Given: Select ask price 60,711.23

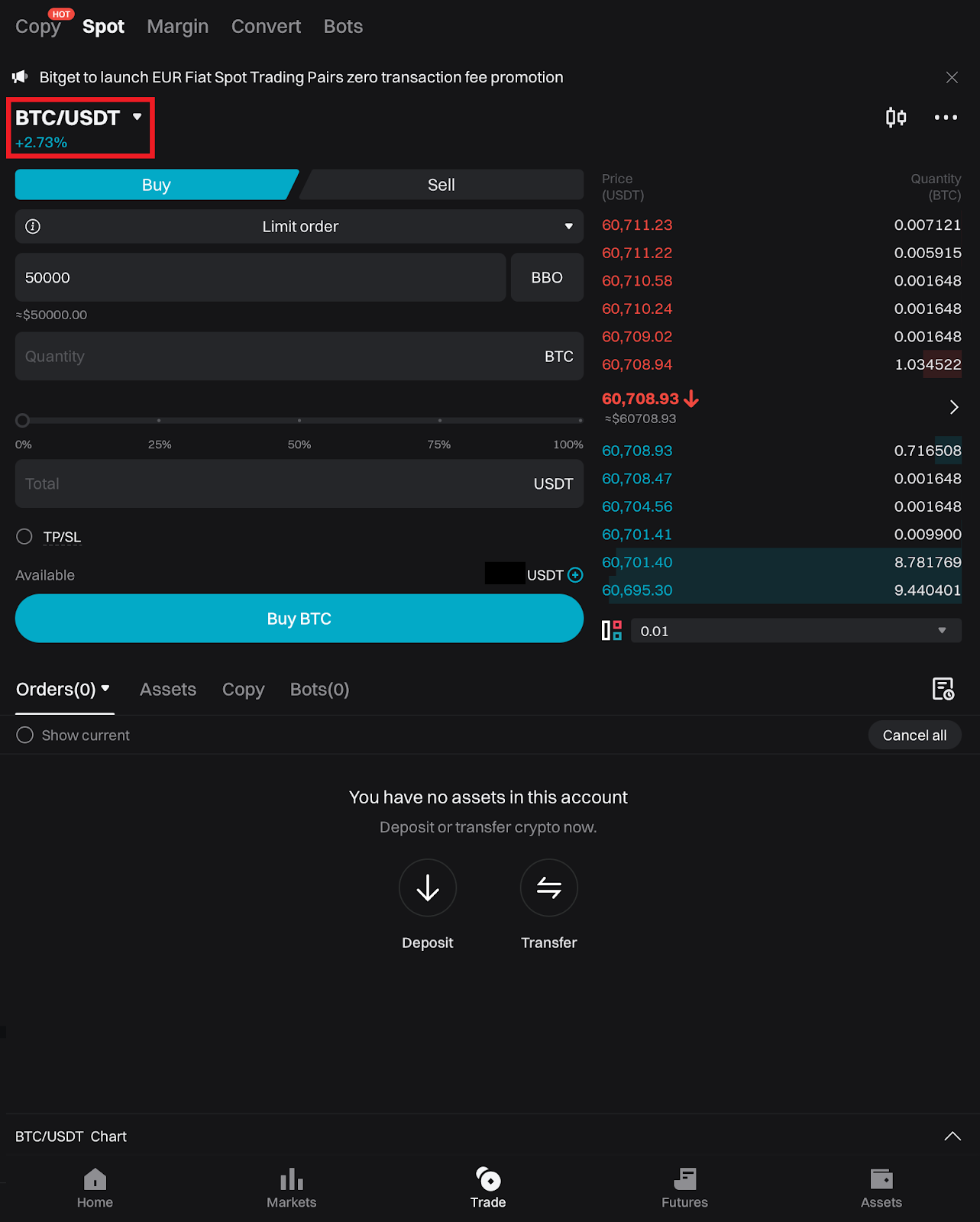Looking at the screenshot, I should (637, 225).
